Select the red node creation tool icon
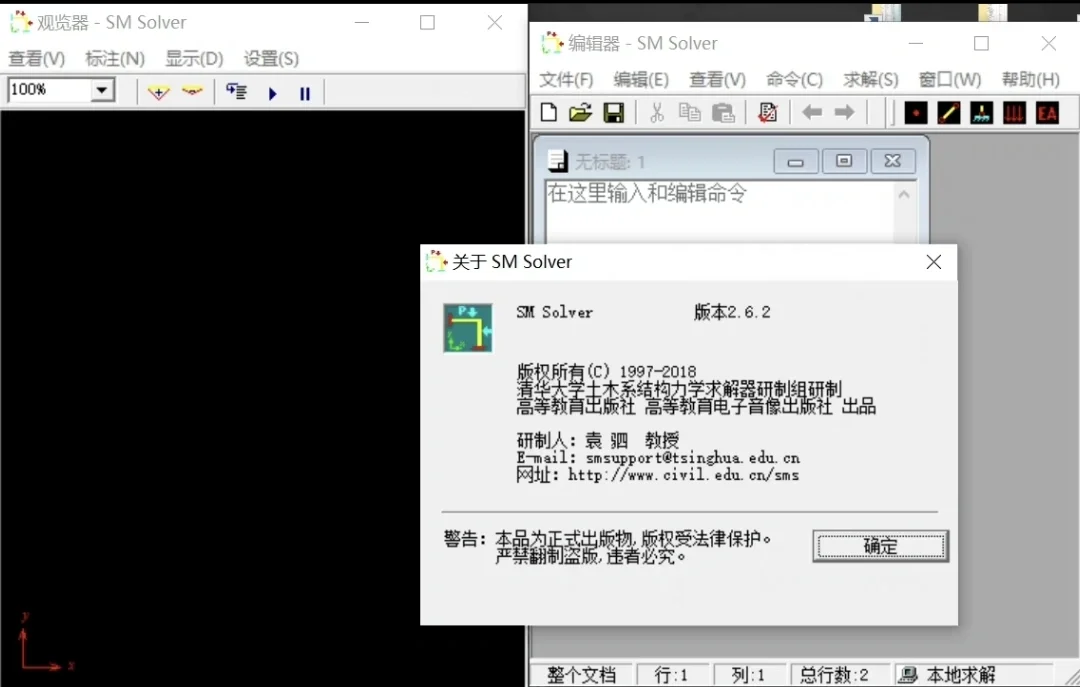Image resolution: width=1080 pixels, height=687 pixels. point(915,112)
